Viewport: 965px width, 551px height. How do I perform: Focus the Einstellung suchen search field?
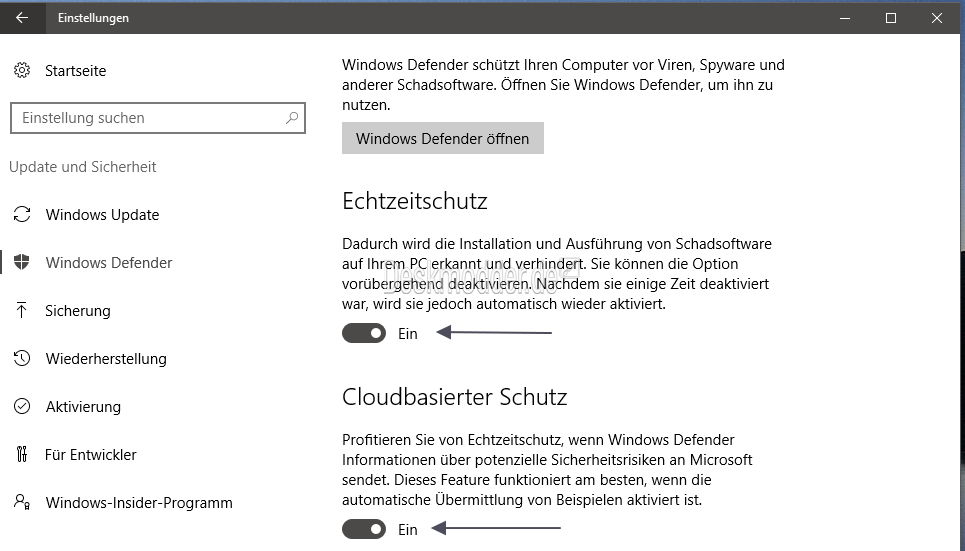[x=158, y=118]
